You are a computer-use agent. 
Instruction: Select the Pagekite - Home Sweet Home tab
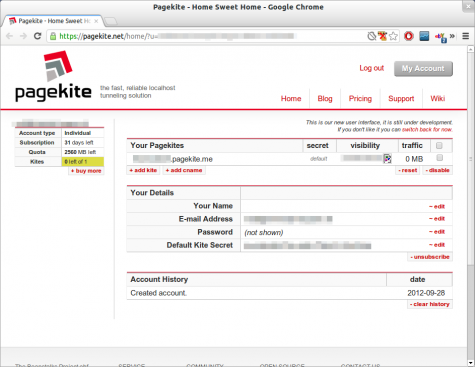click(x=52, y=21)
